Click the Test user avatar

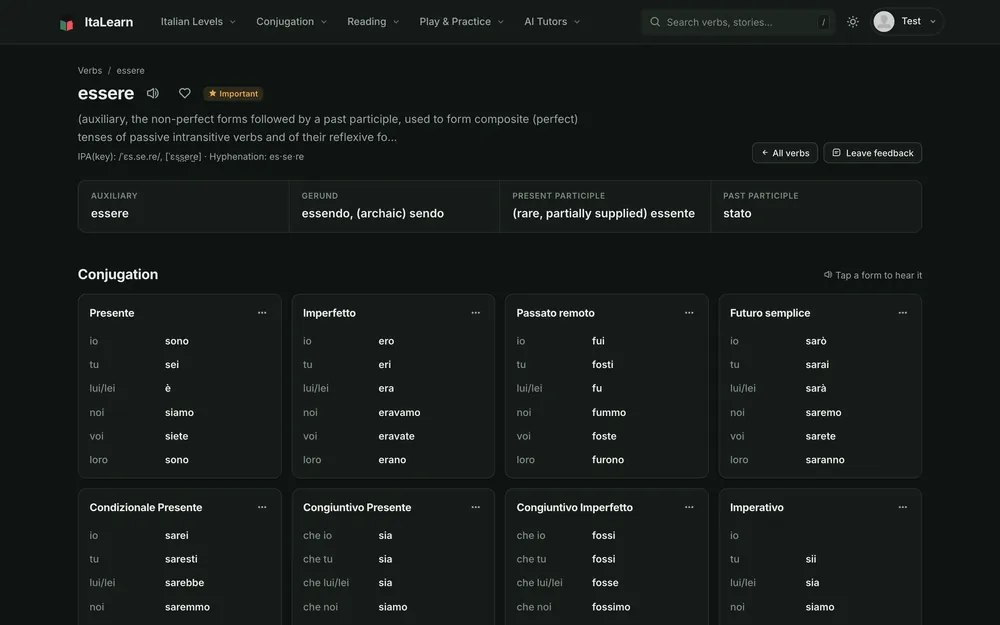point(883,21)
